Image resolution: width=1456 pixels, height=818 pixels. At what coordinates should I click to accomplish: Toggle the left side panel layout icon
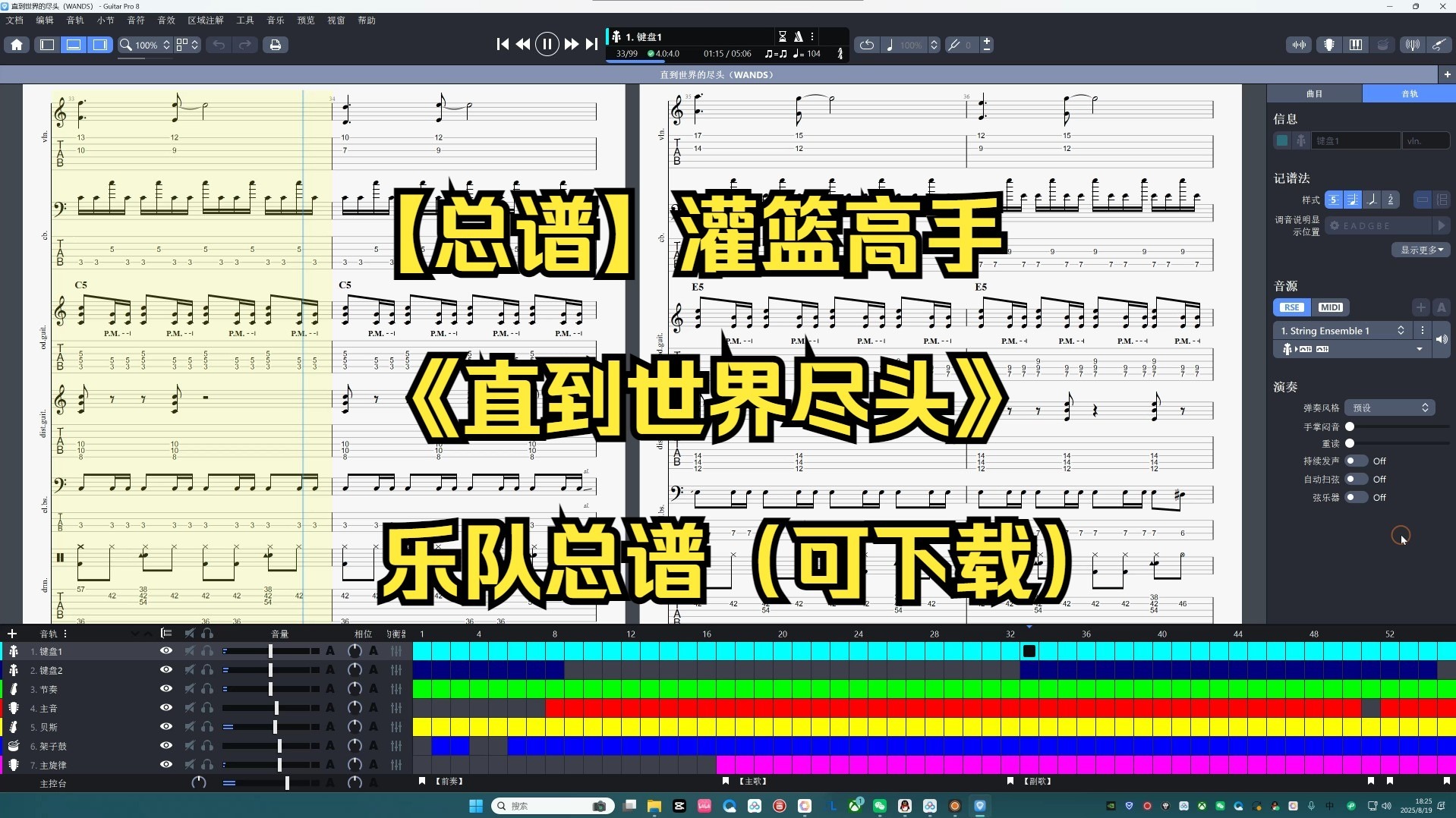click(46, 45)
